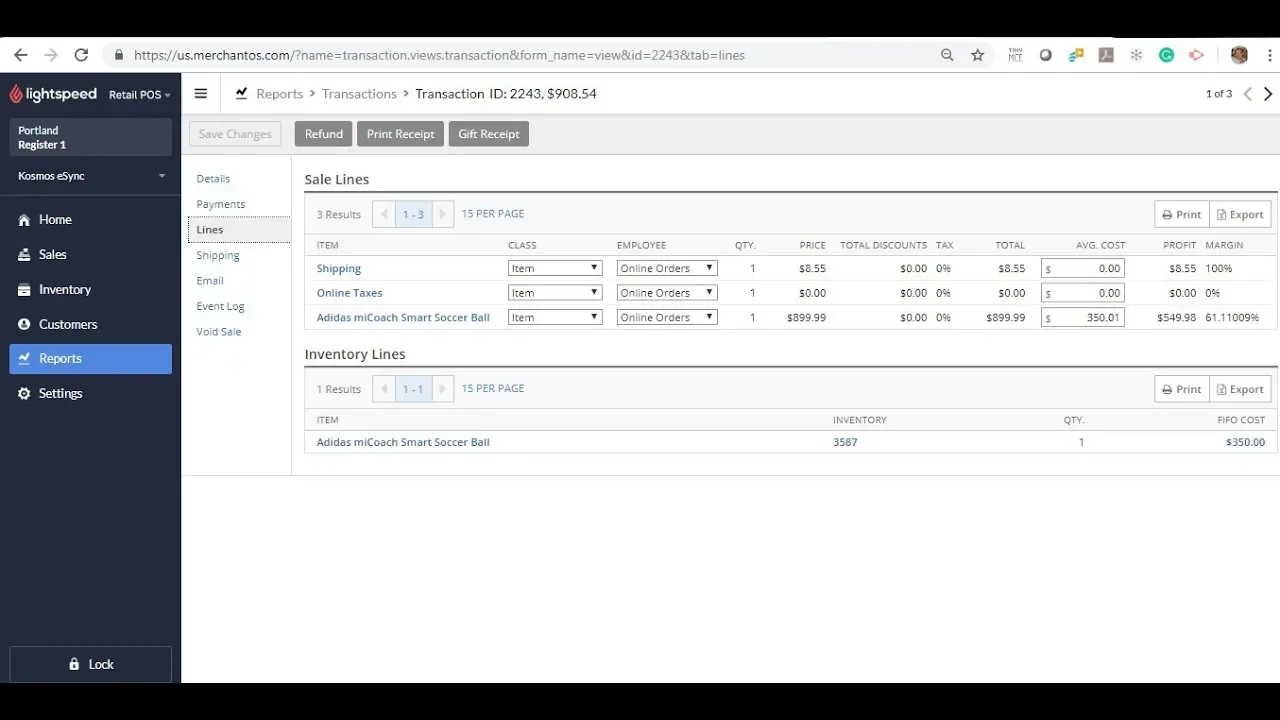Open Employee dropdown for Adidas Soccer Ball row
The width and height of the screenshot is (1280, 720).
(x=667, y=317)
